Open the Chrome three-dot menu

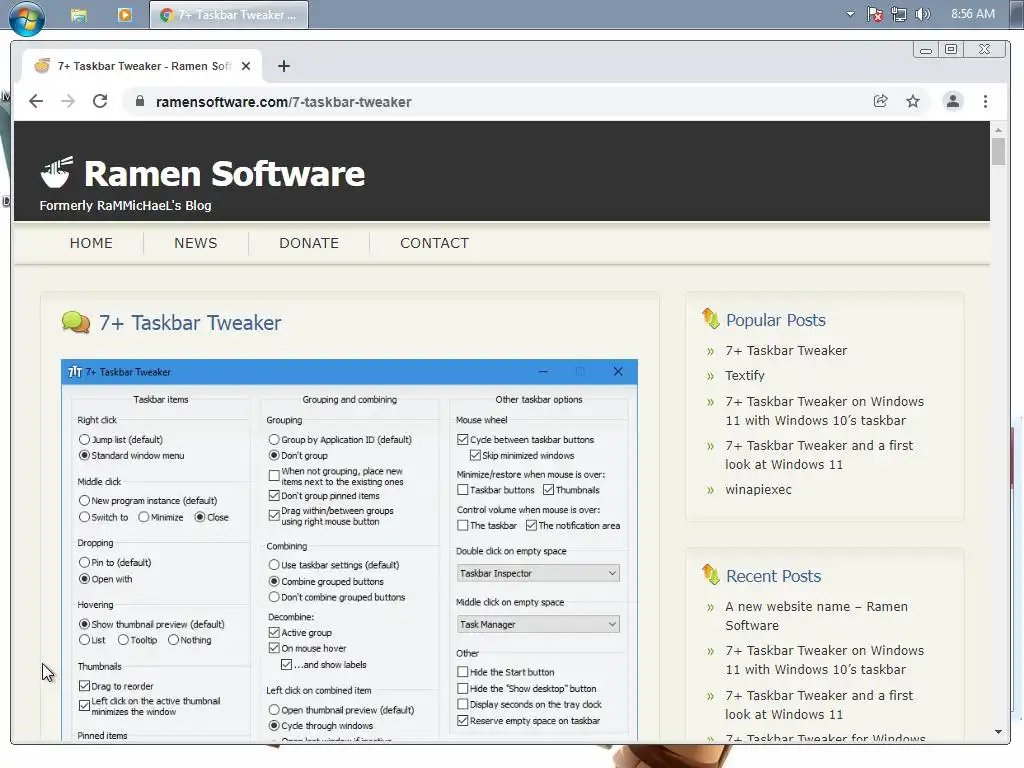(x=985, y=101)
